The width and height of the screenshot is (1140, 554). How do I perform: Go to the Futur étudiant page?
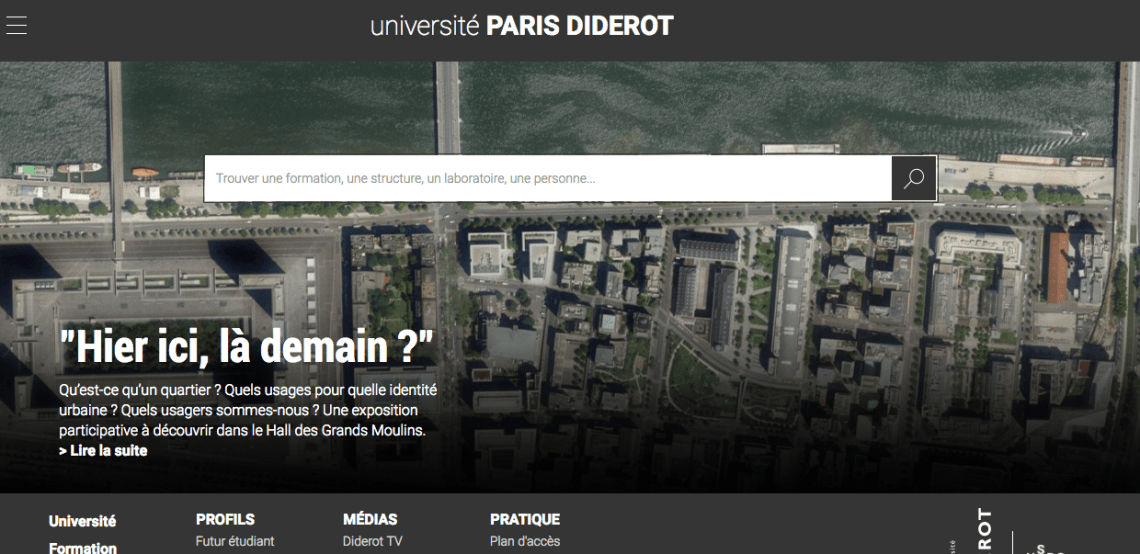click(235, 542)
